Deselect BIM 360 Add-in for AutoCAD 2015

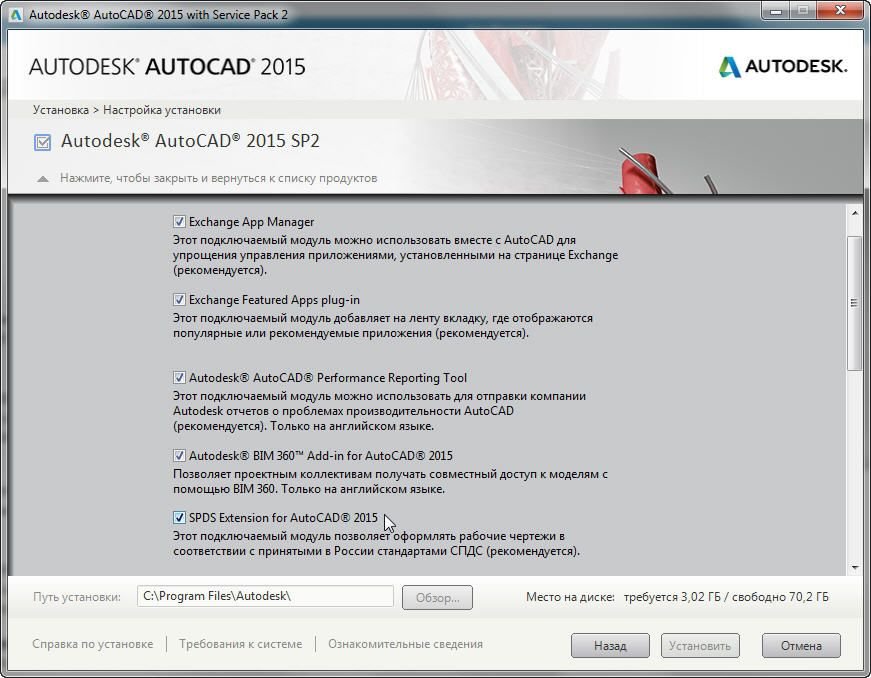pyautogui.click(x=180, y=456)
